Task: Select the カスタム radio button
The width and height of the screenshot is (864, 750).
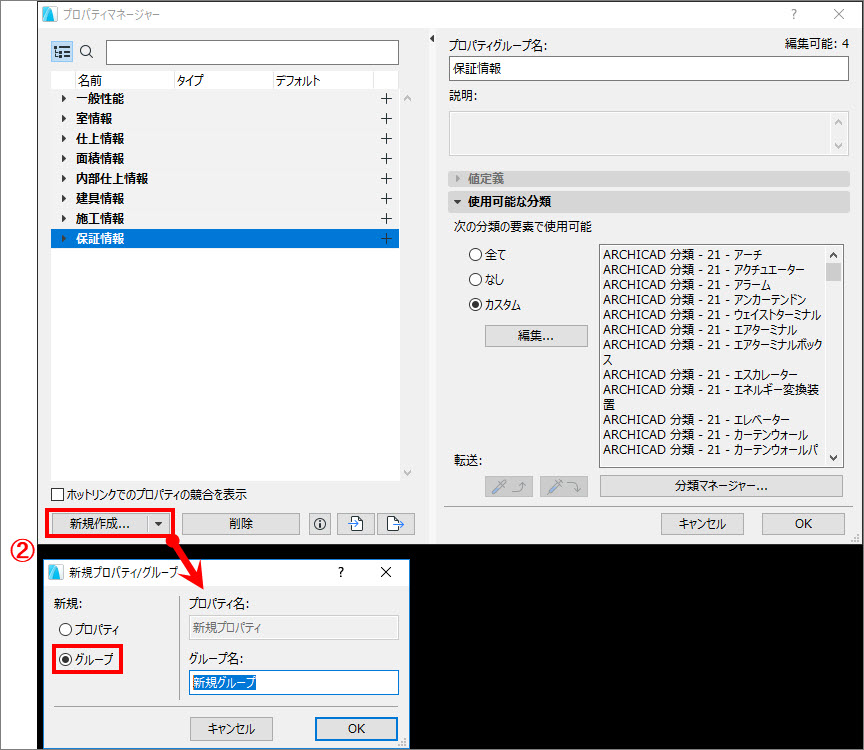Action: pyautogui.click(x=475, y=304)
